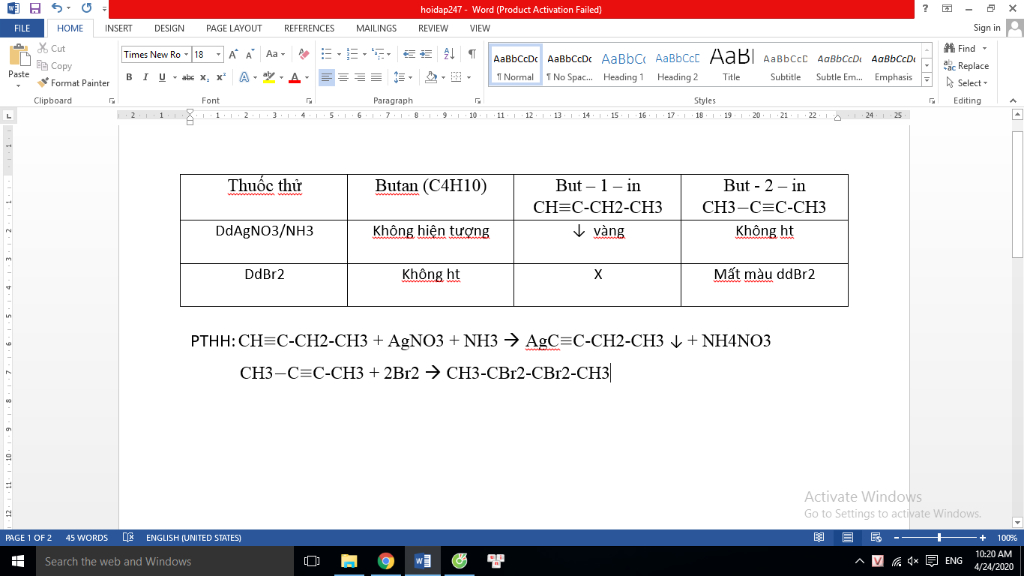Viewport: 1024px width, 576px height.
Task: Toggle Underline formatting
Action: coord(162,78)
